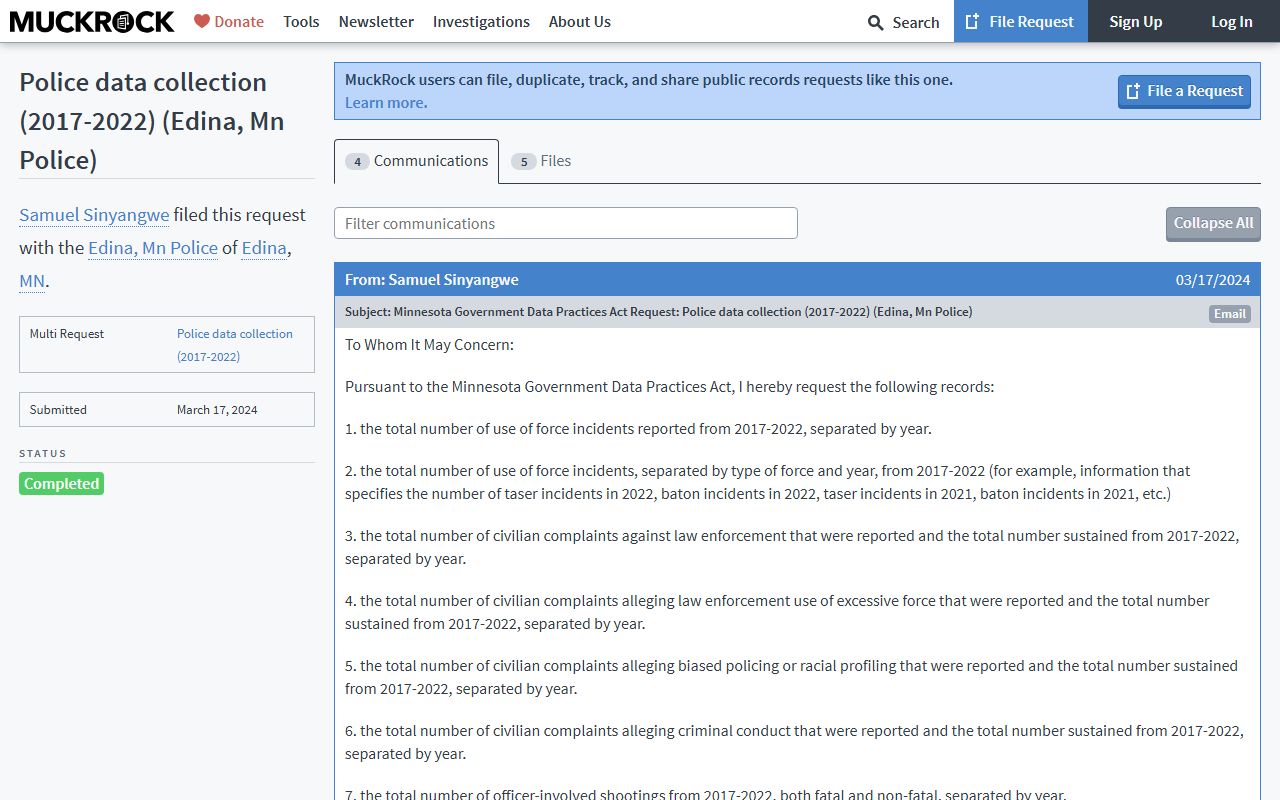This screenshot has height=800, width=1280.
Task: Click the Email badge on the message
Action: (1229, 314)
